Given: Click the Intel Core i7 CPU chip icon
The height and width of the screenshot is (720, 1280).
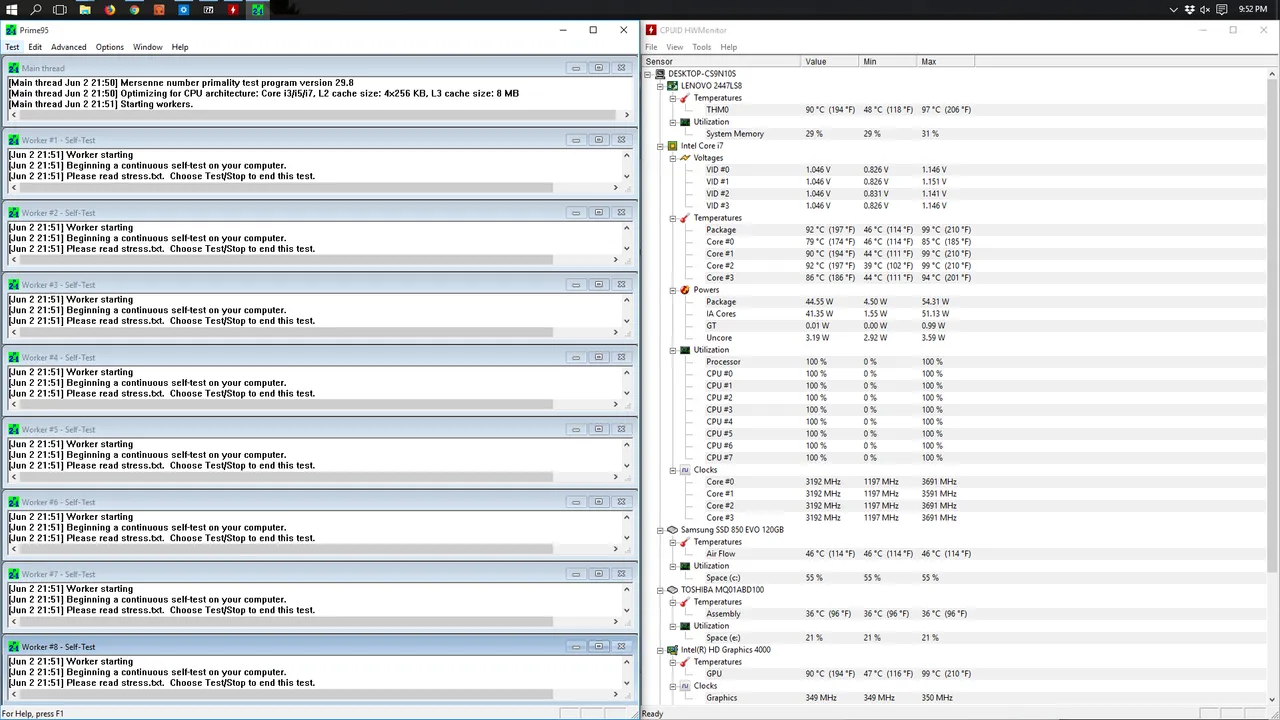Looking at the screenshot, I should (673, 146).
